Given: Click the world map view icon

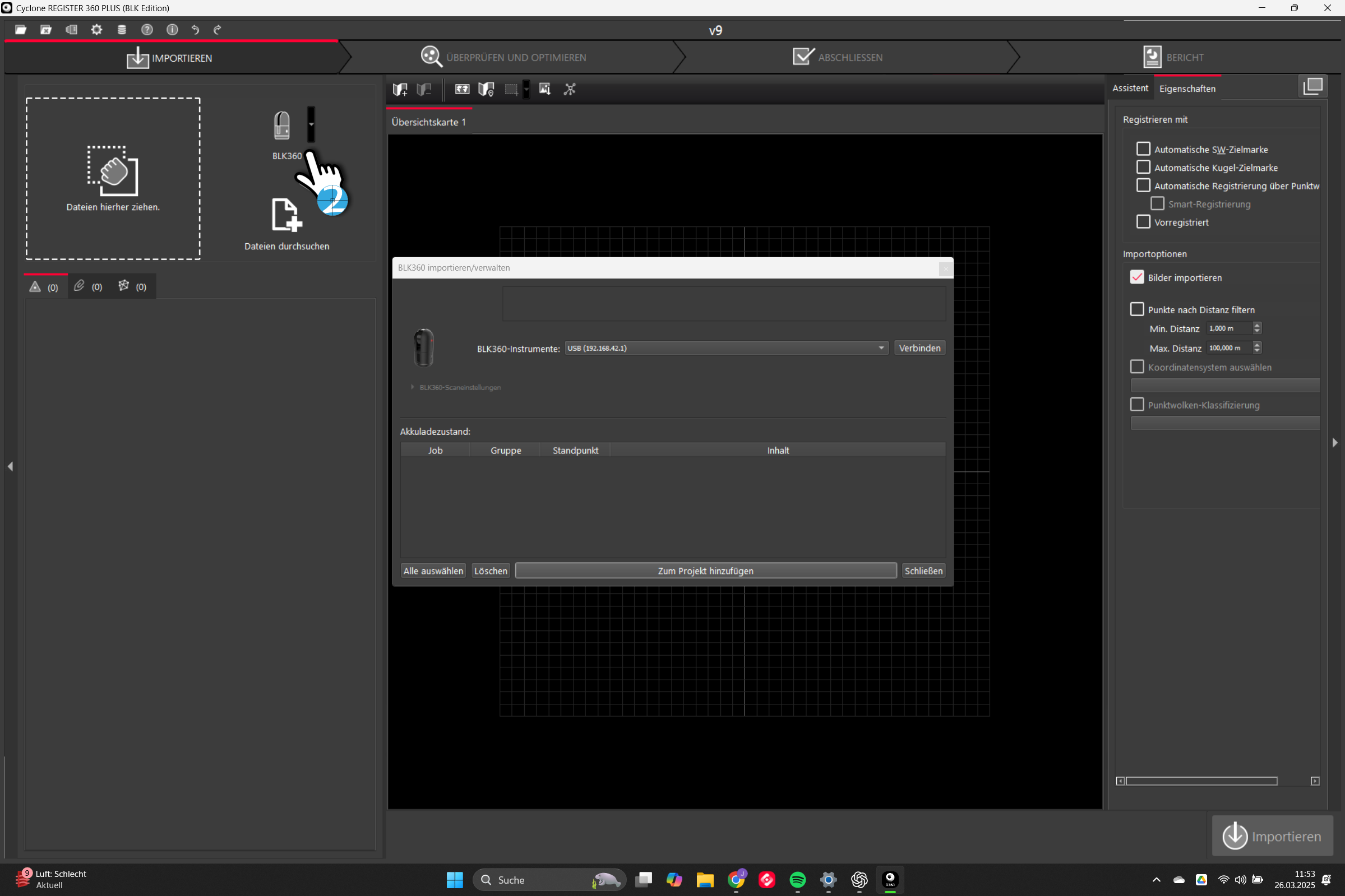Looking at the screenshot, I should pos(462,89).
